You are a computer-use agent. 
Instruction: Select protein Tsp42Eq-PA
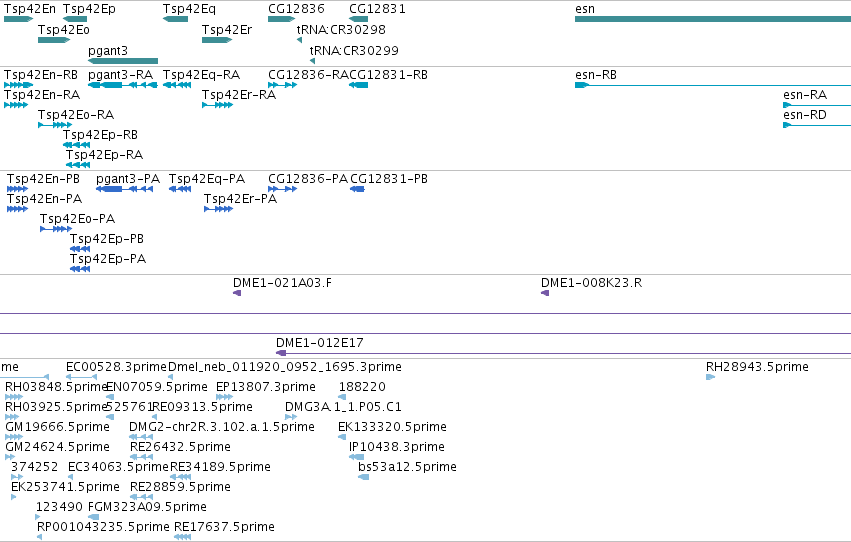207,179
